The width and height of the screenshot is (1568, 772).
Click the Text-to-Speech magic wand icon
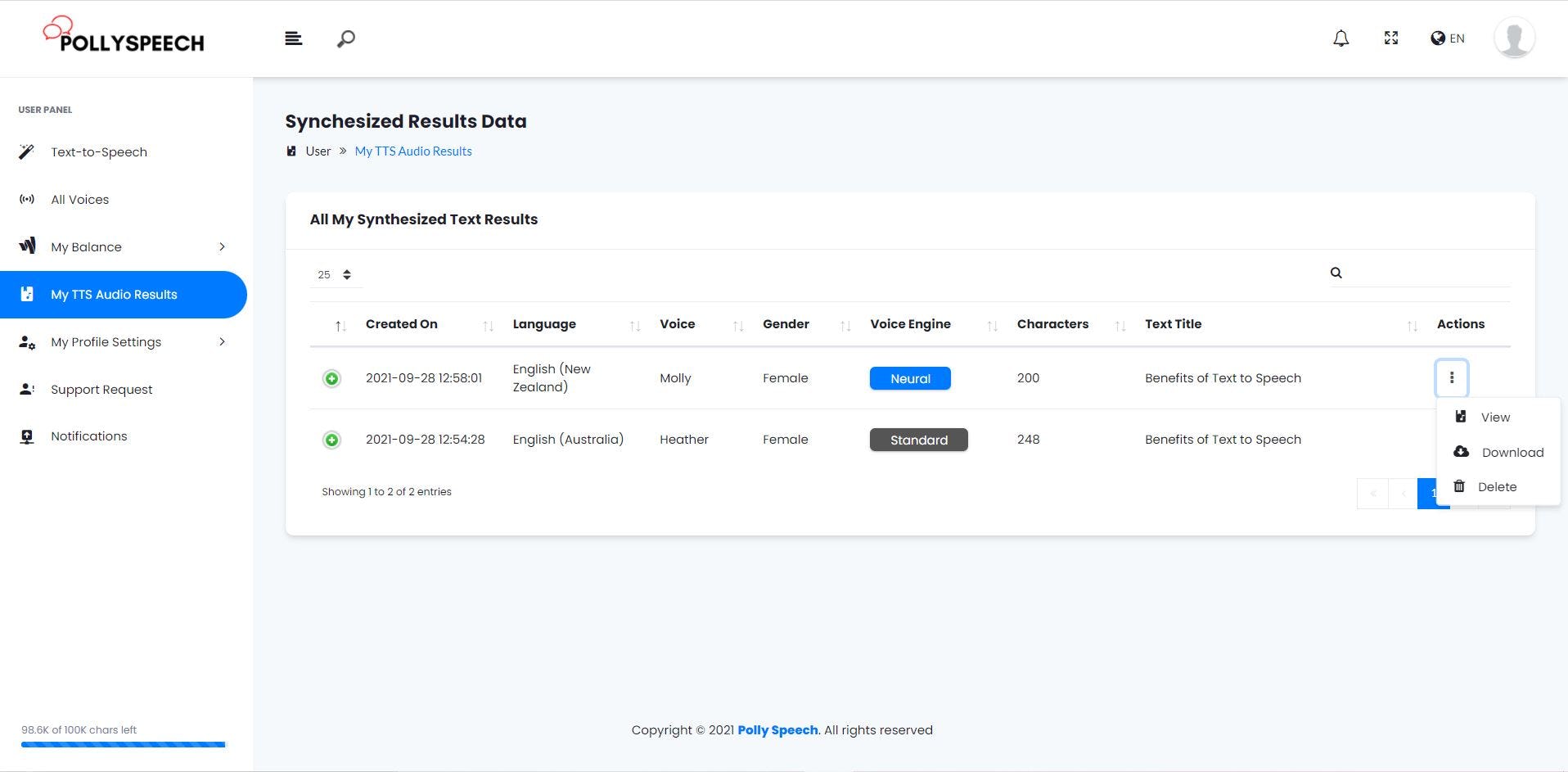tap(27, 151)
